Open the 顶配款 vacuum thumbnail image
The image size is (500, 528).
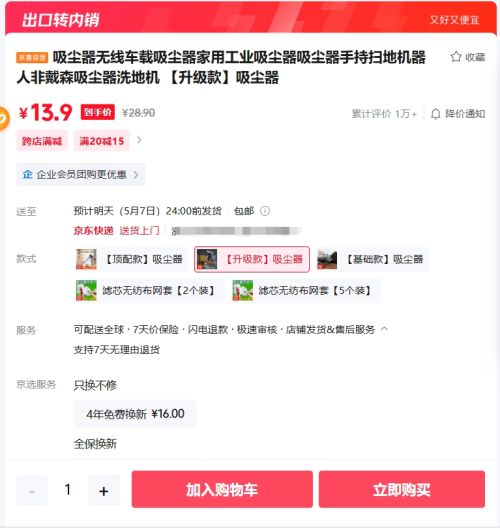(86, 259)
